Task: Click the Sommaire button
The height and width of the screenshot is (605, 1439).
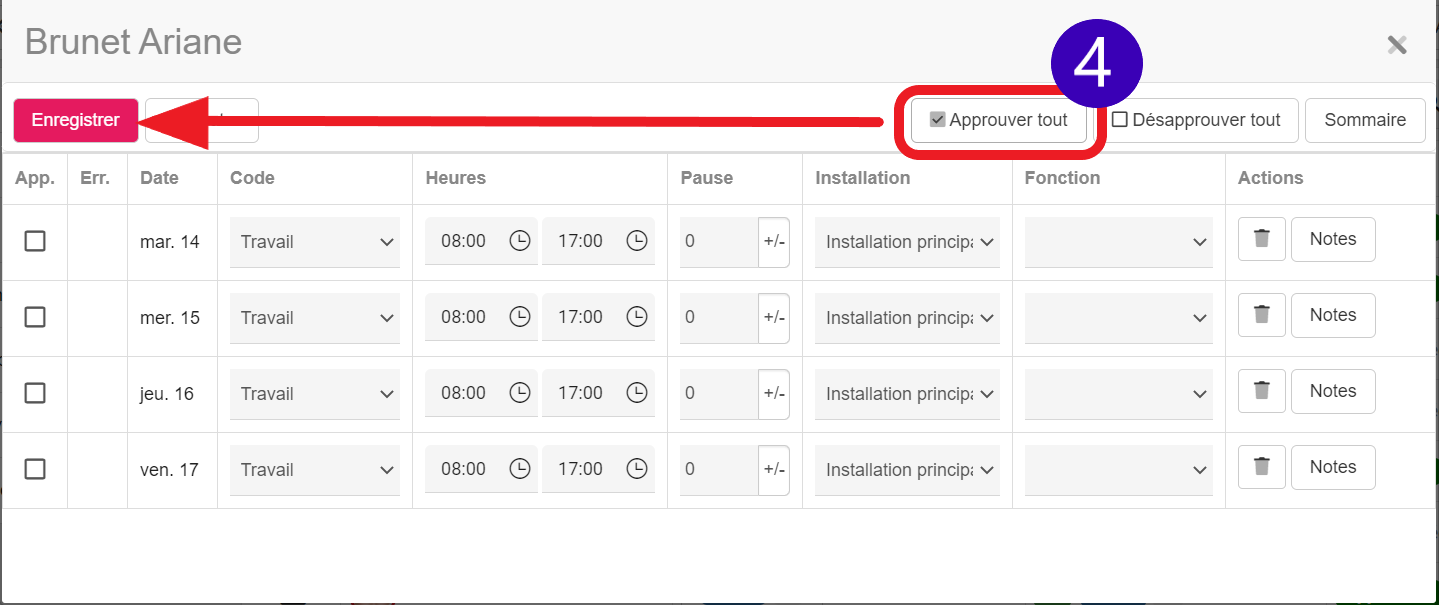Action: pos(1364,120)
